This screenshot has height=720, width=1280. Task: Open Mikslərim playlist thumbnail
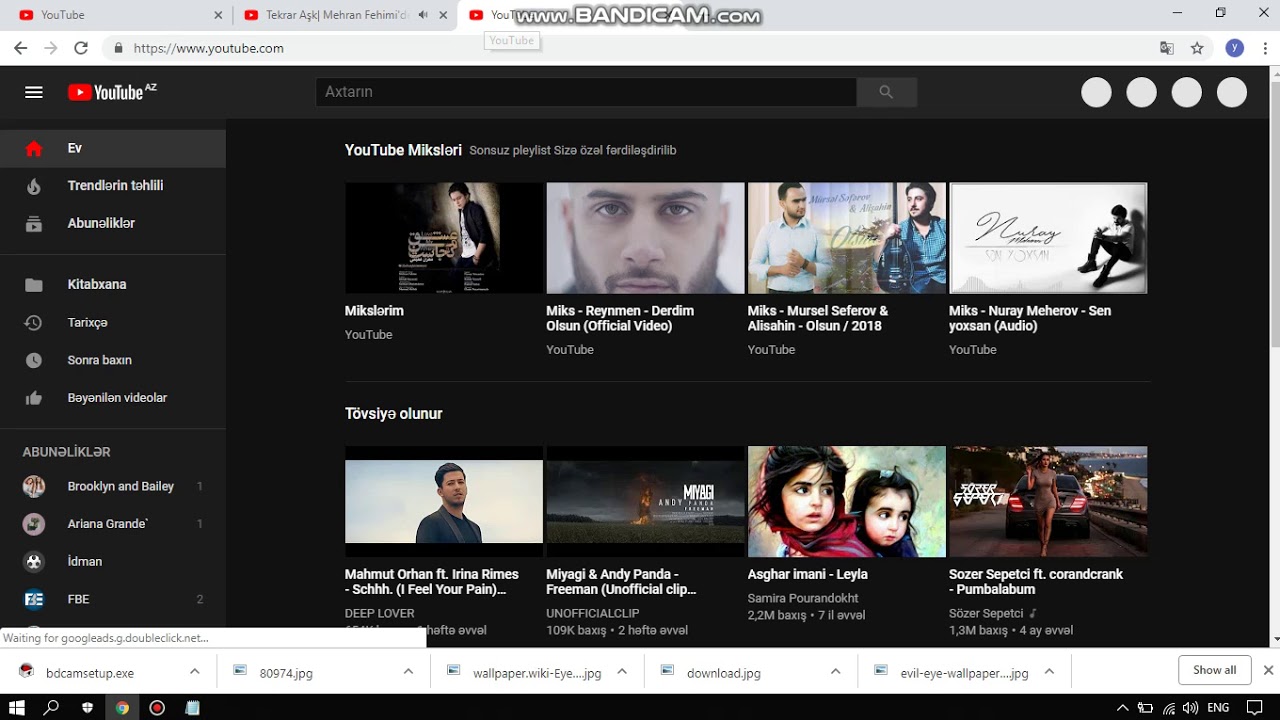tap(444, 238)
